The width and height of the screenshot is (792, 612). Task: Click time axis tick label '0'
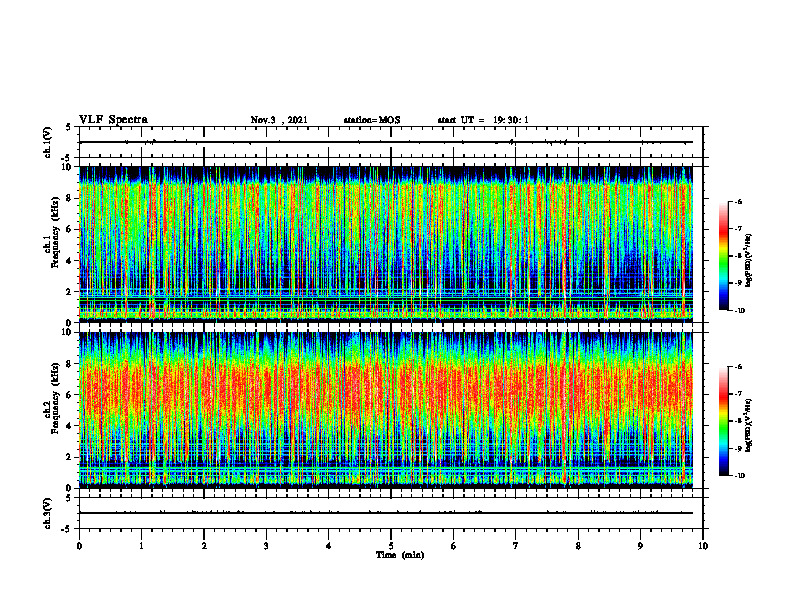(x=79, y=546)
